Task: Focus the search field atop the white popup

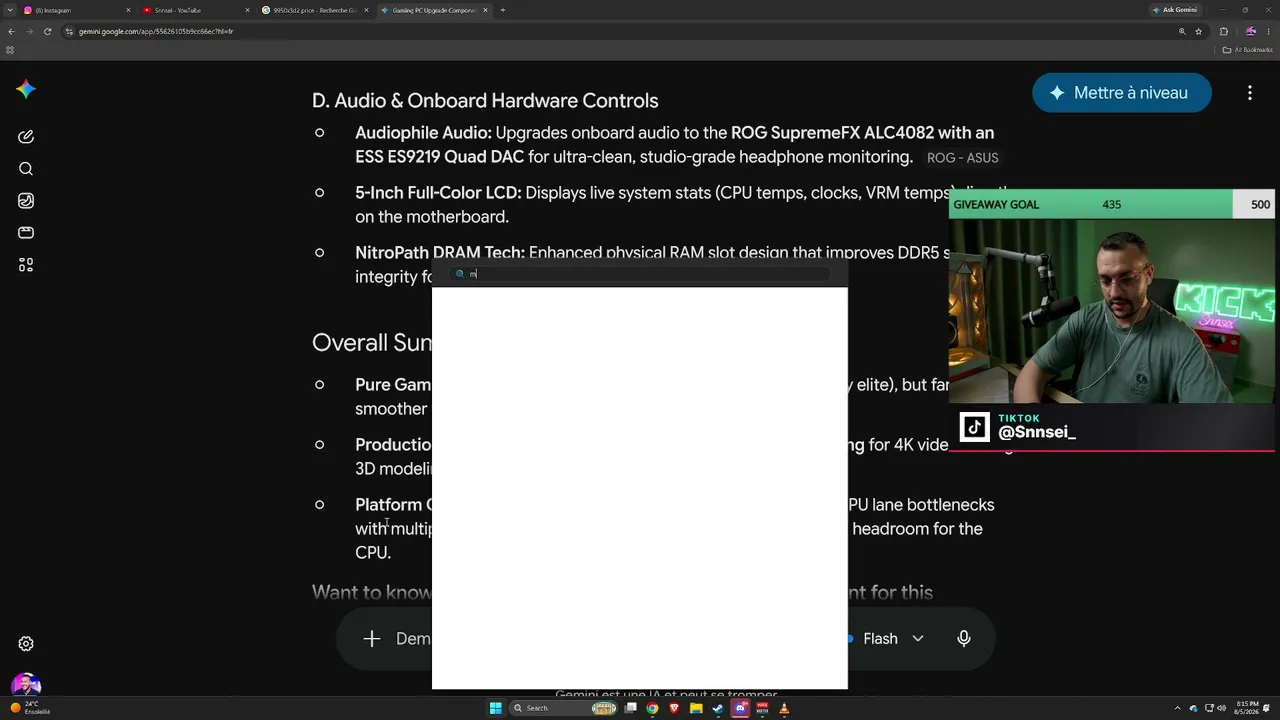Action: [x=640, y=274]
